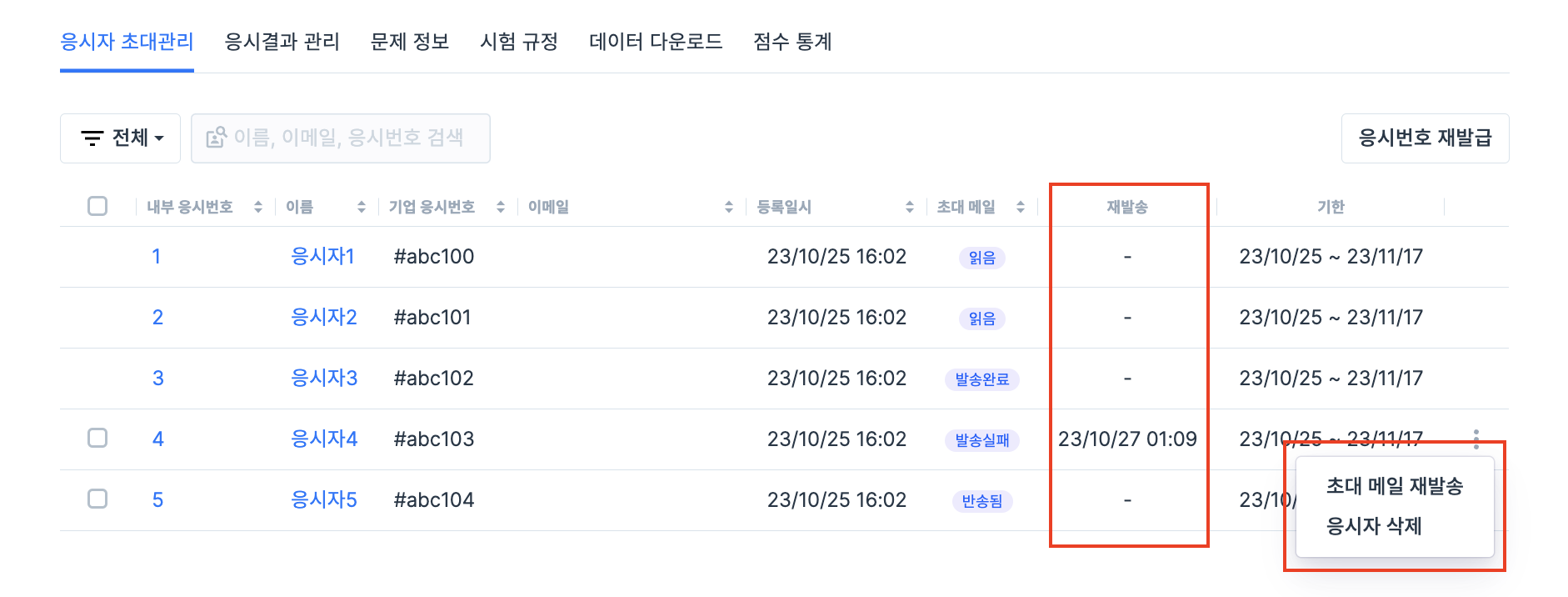Check the checkbox for 응시자4 row
The width and height of the screenshot is (1568, 597).
pyautogui.click(x=97, y=438)
